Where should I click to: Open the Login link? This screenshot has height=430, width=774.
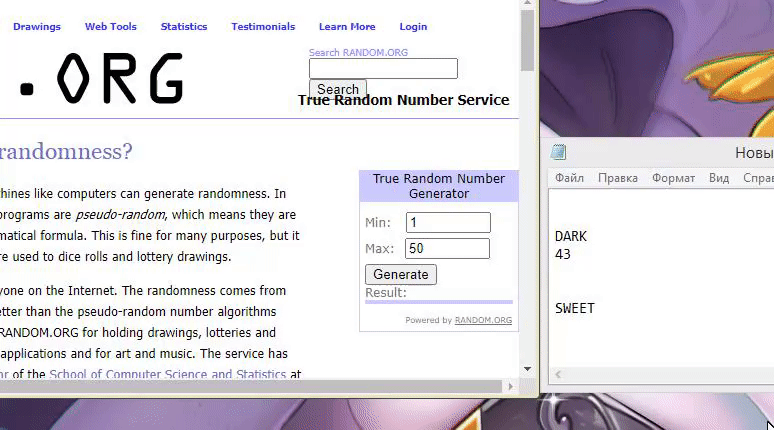[x=413, y=27]
